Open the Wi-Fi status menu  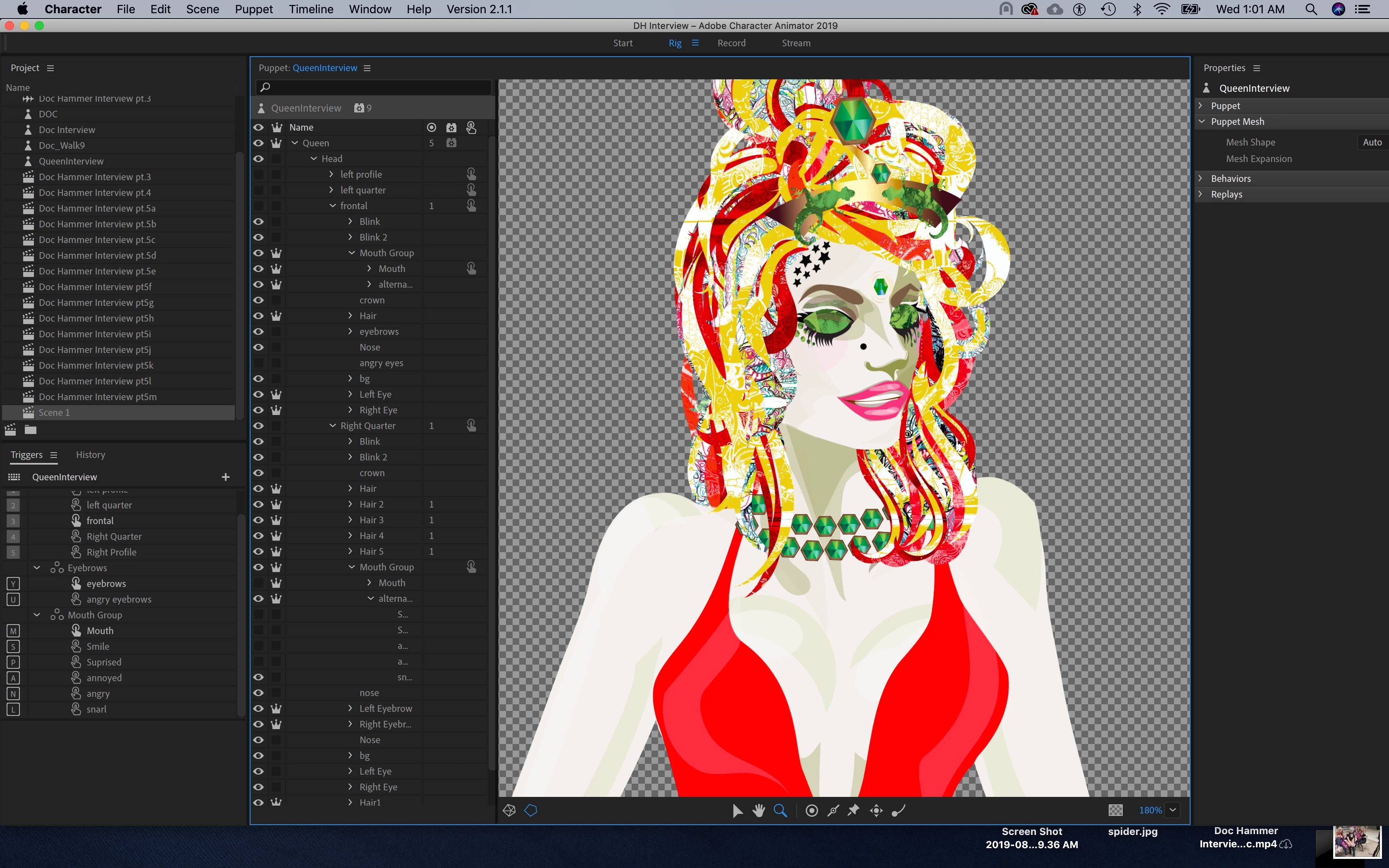pos(1162,9)
